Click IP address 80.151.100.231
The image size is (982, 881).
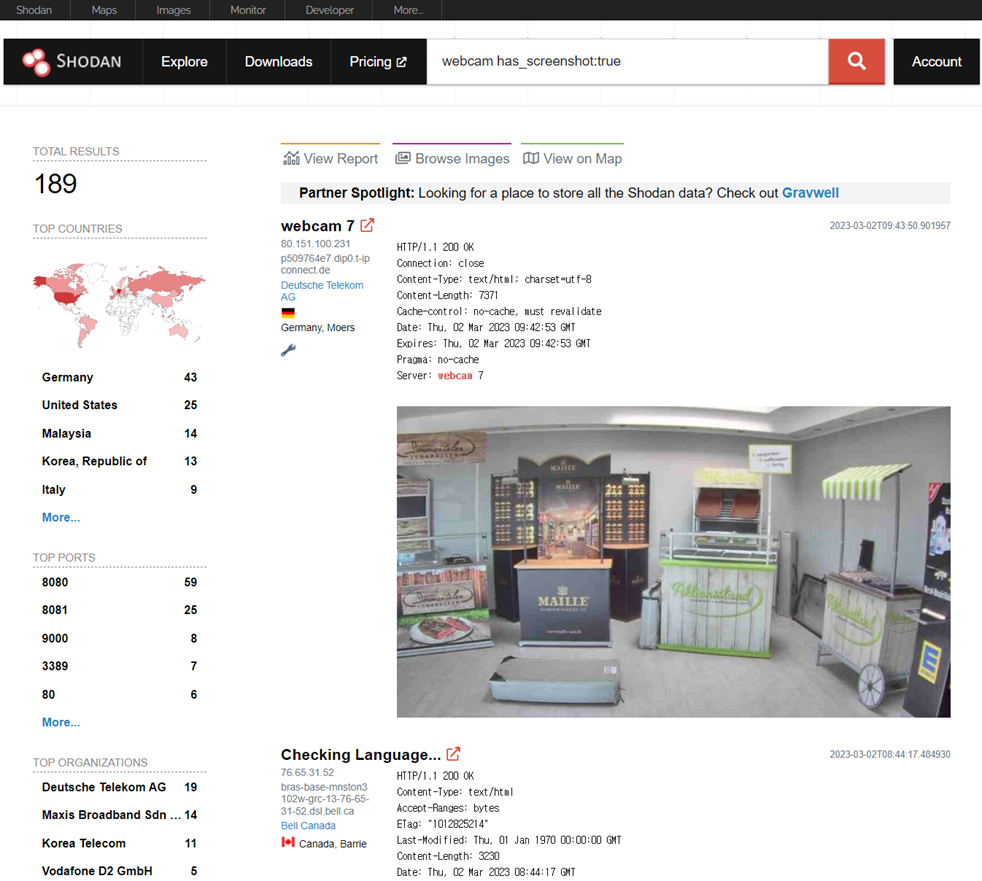[x=316, y=244]
